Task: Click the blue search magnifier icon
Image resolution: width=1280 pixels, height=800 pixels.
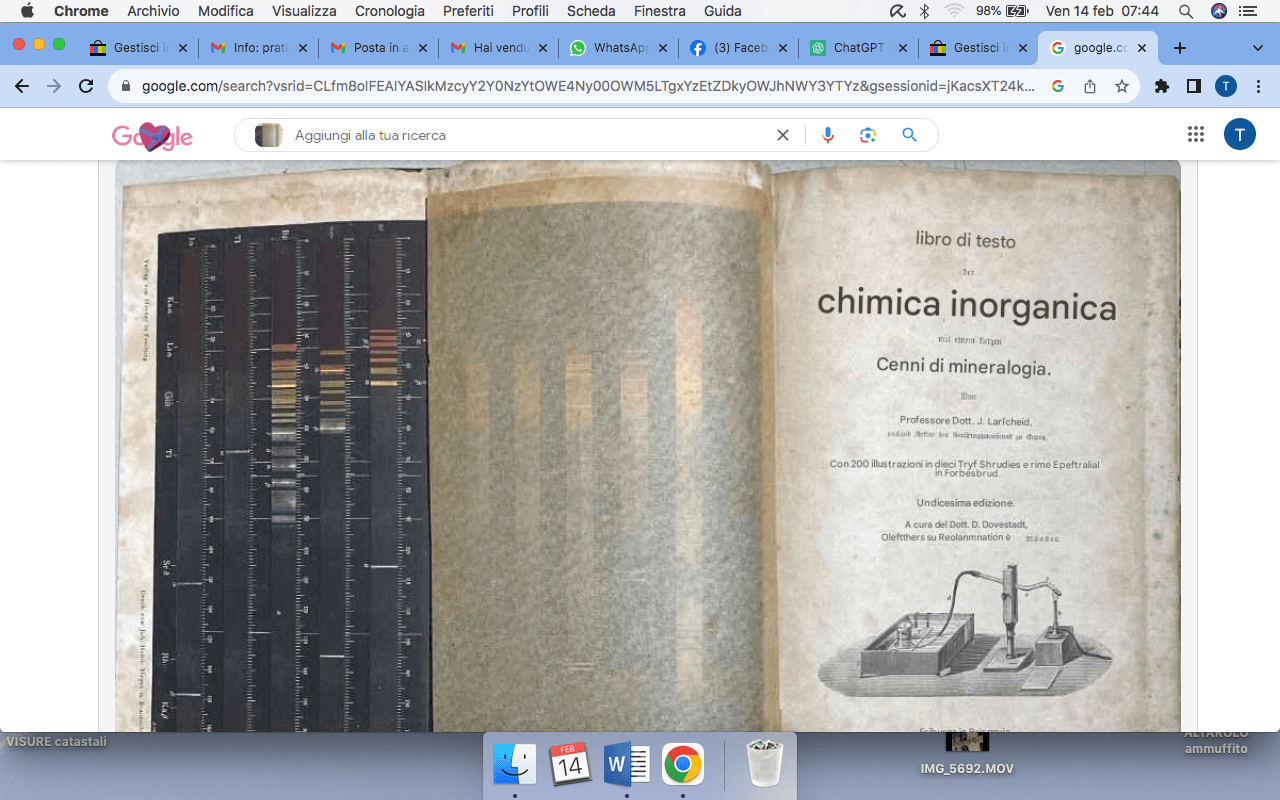Action: [x=909, y=135]
